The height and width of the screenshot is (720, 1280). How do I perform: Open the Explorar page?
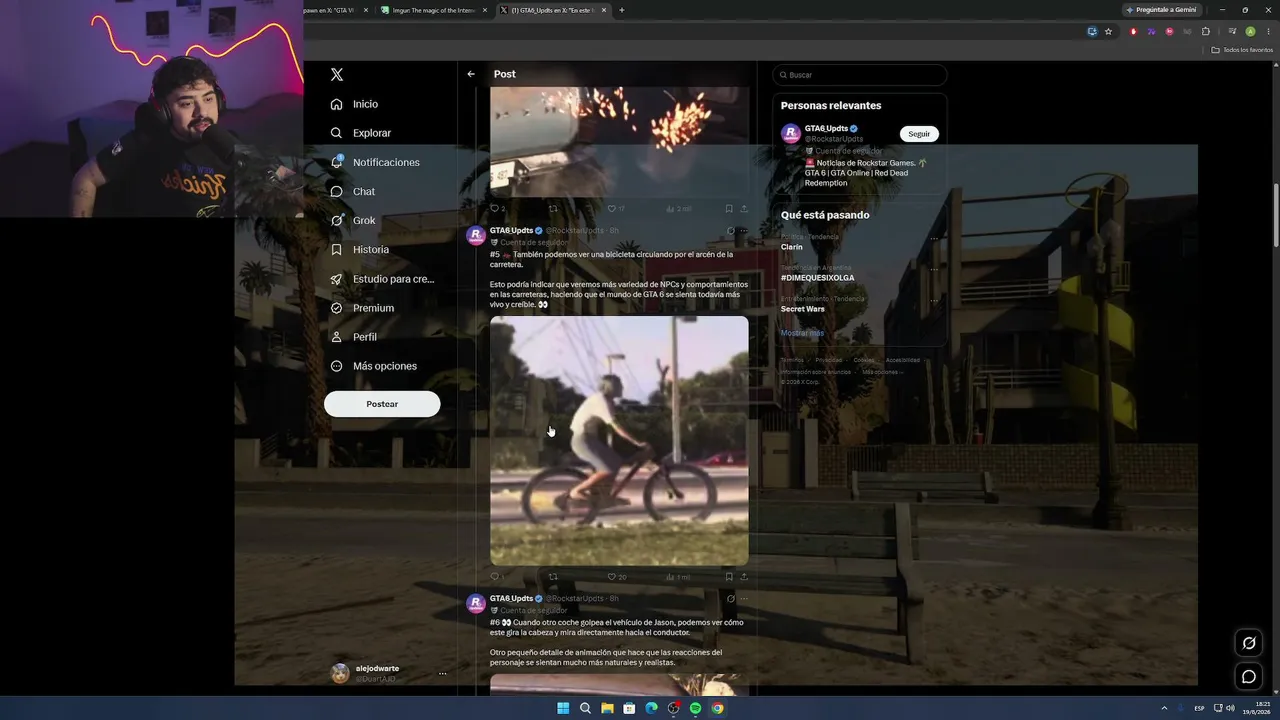360,133
